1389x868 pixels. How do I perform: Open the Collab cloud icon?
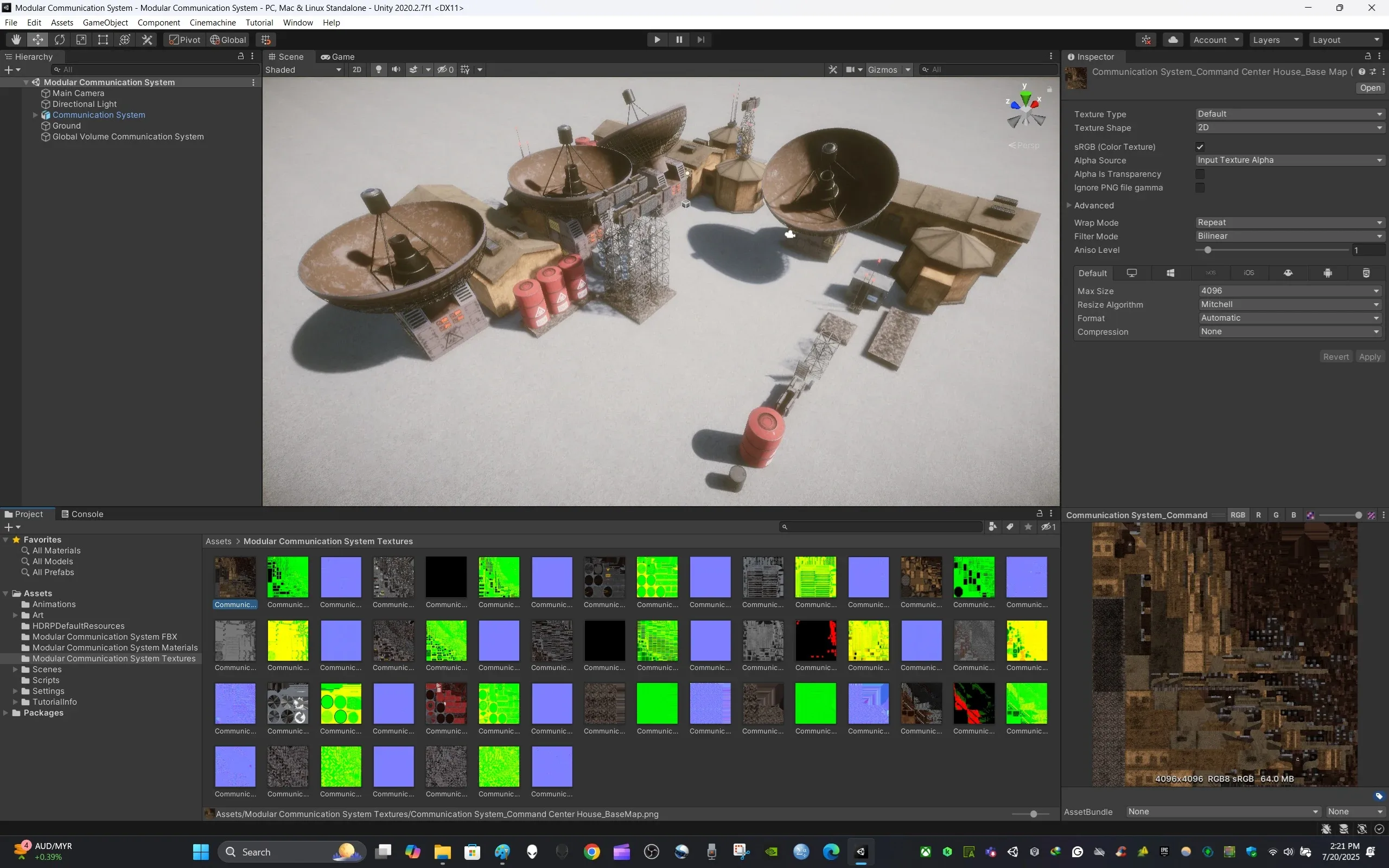click(x=1173, y=40)
